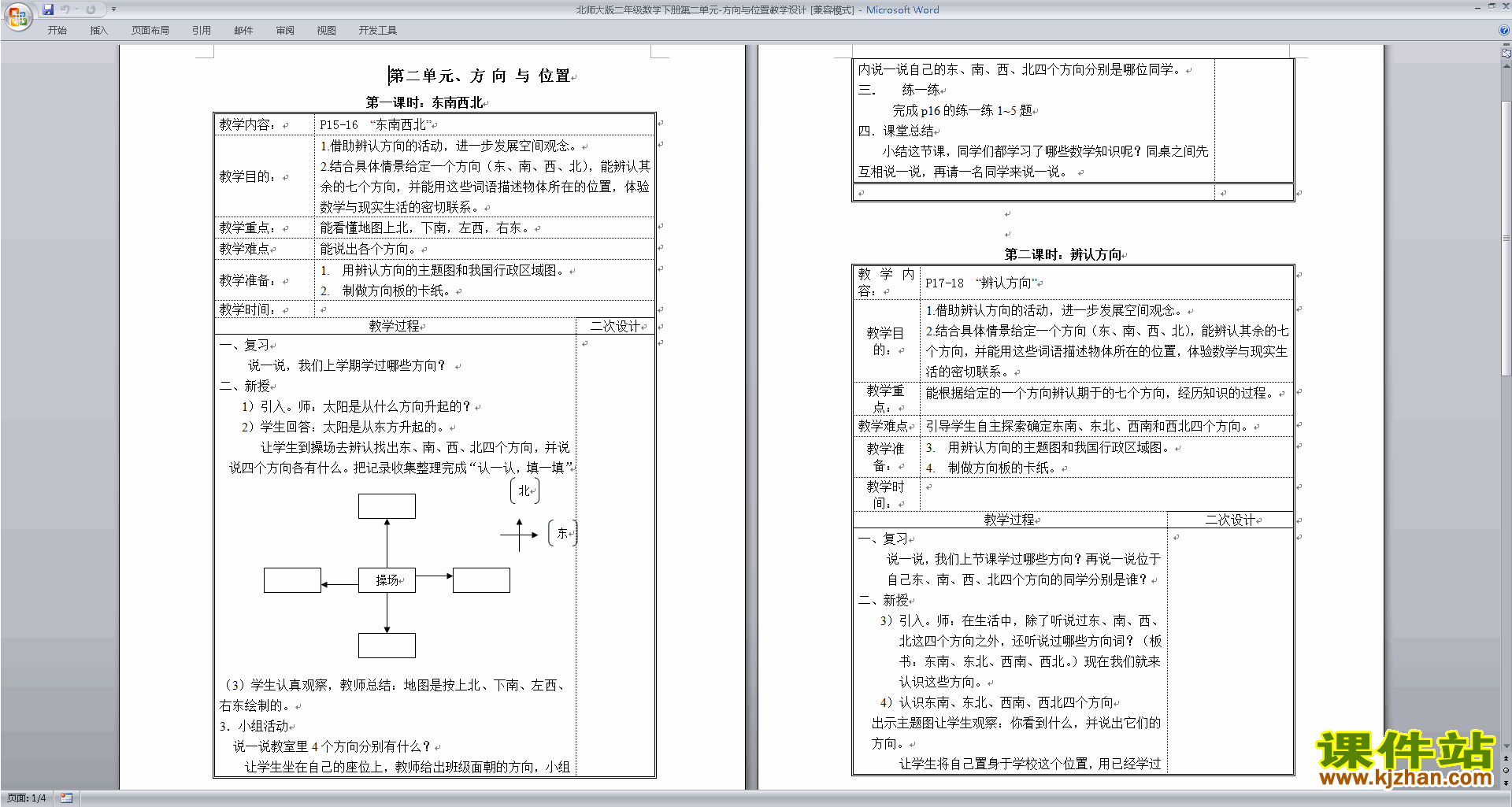Click the 北 bracket label in diagram
This screenshot has height=807, width=1512.
click(524, 490)
